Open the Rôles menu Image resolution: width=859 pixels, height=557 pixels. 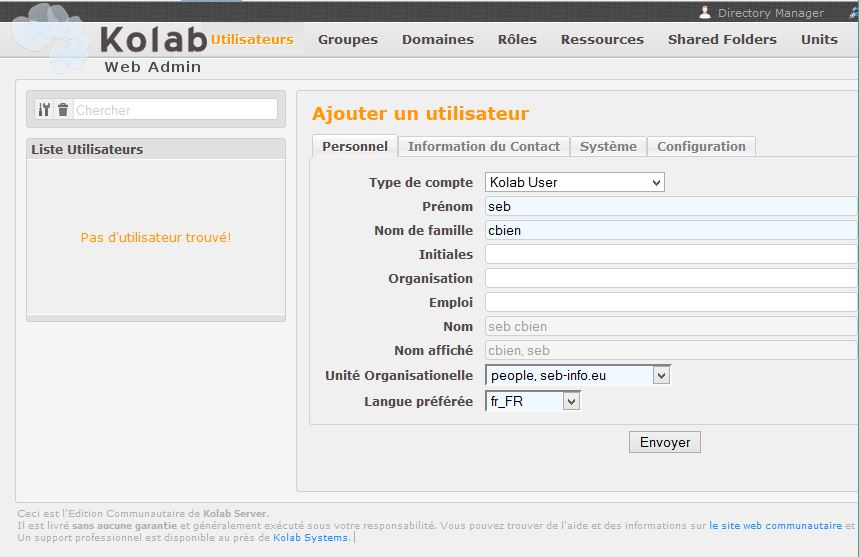tap(517, 39)
